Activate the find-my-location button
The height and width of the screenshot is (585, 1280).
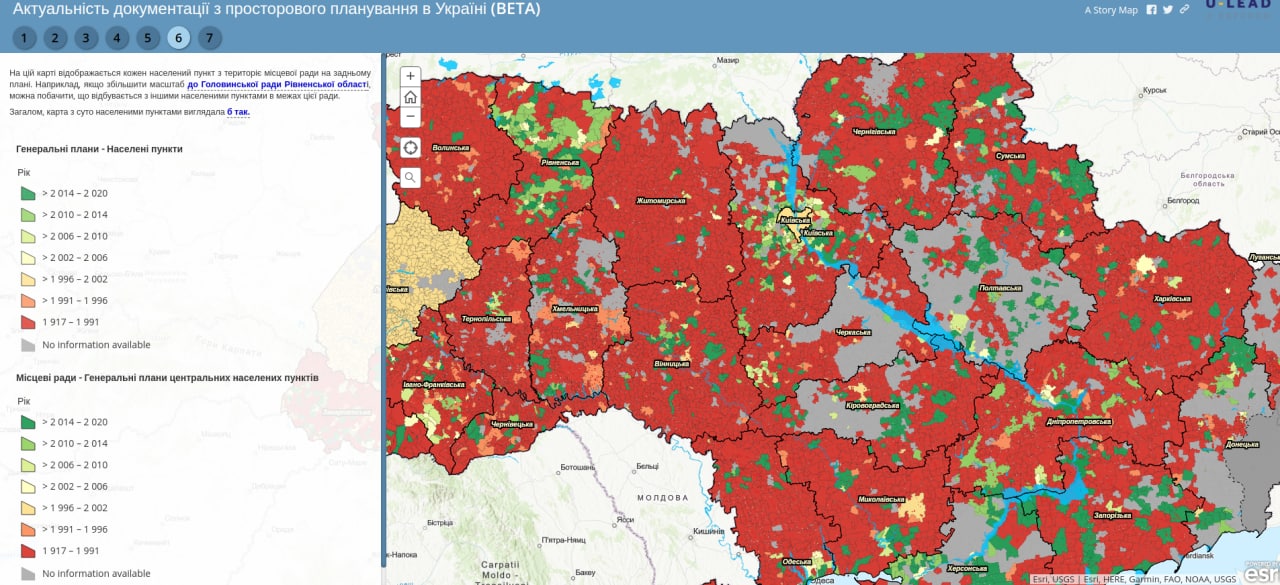pyautogui.click(x=410, y=147)
